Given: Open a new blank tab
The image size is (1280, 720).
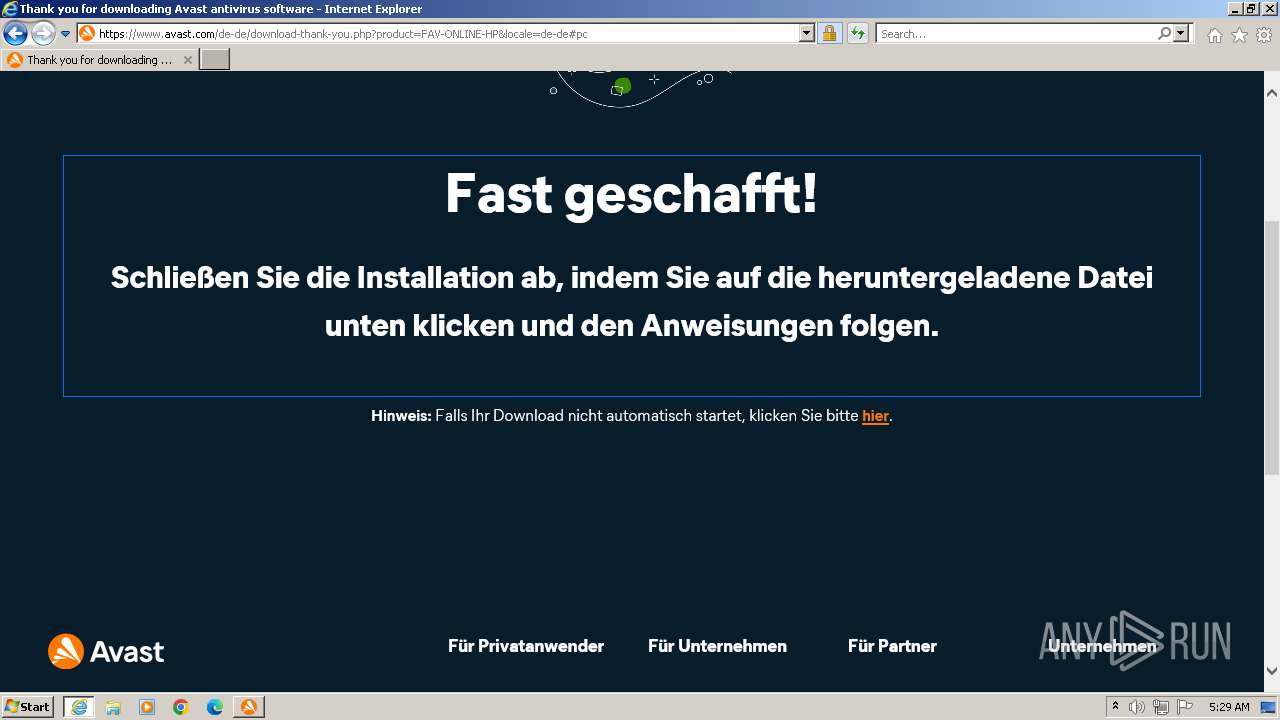Looking at the screenshot, I should 215,60.
